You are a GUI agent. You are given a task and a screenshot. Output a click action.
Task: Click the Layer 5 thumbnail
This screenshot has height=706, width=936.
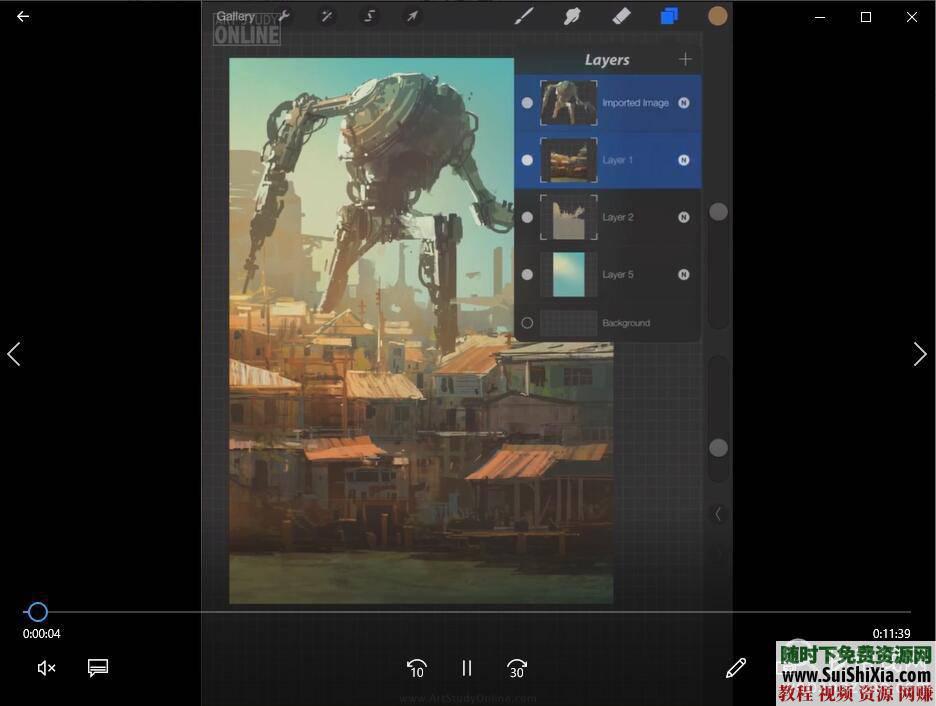tap(568, 274)
